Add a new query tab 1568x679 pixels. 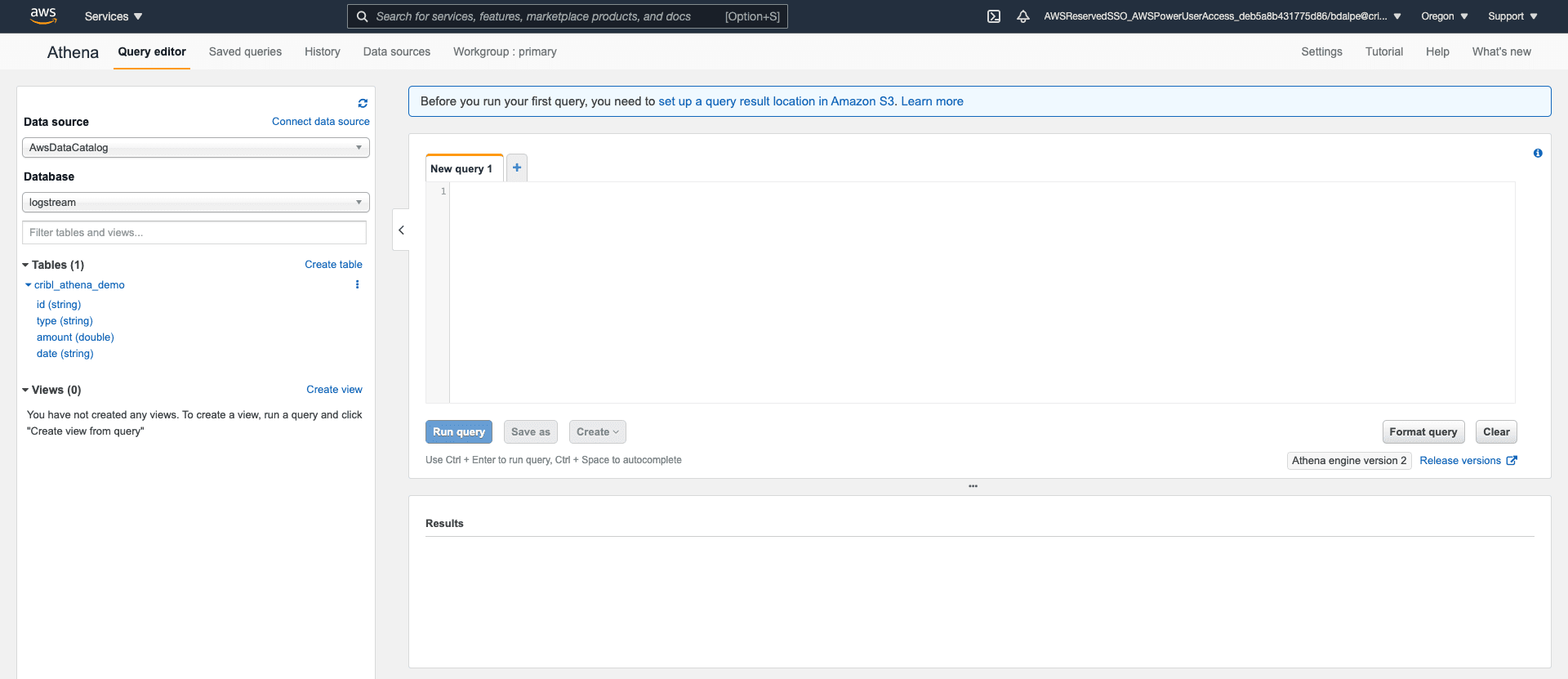click(517, 168)
